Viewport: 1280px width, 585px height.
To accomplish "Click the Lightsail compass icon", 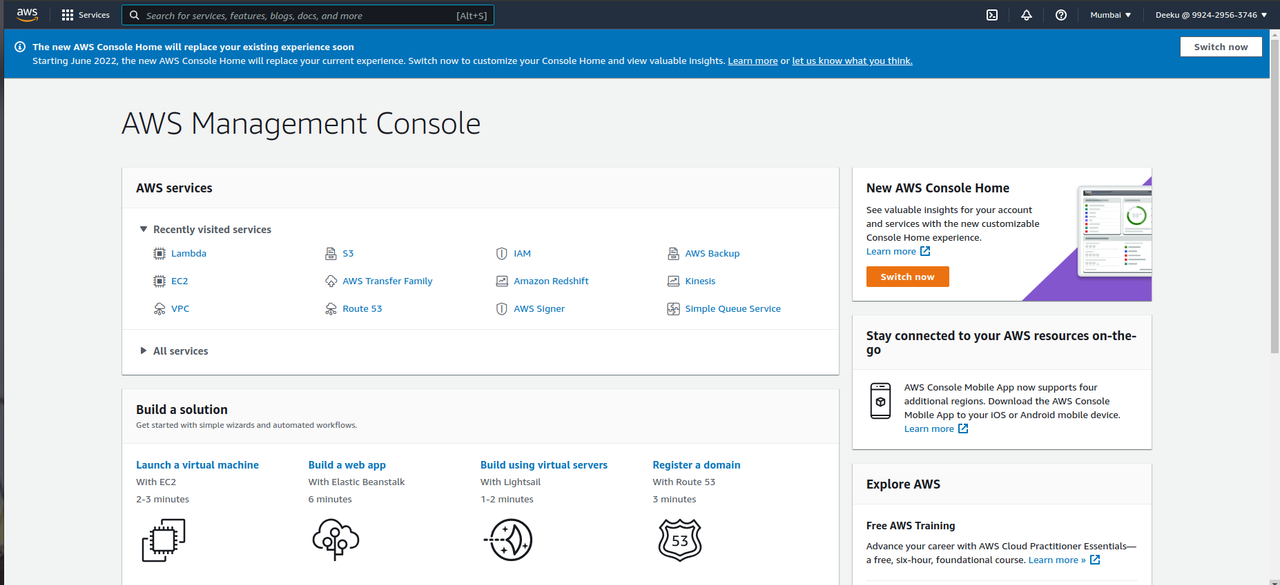I will point(508,540).
